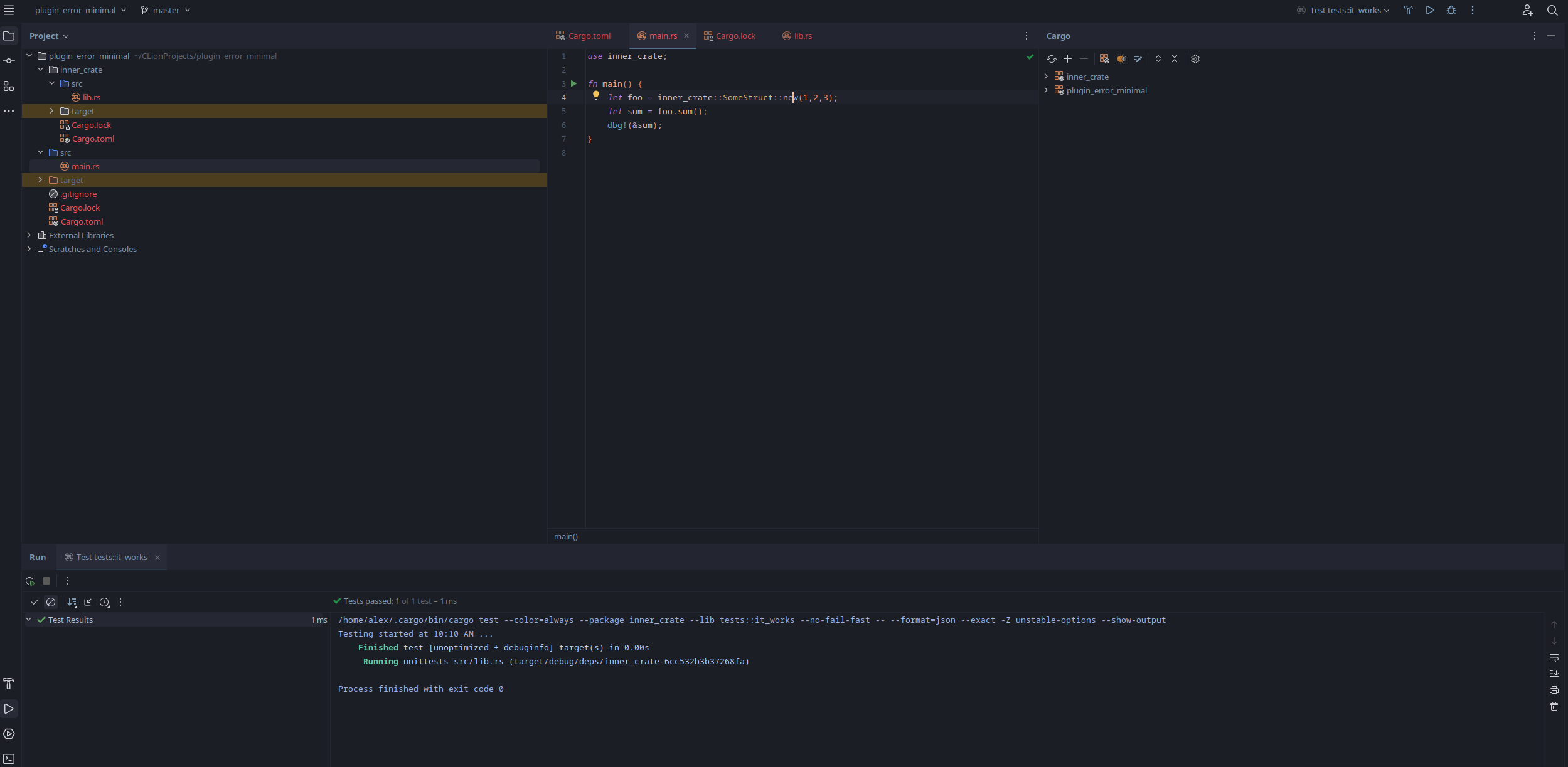This screenshot has height=767, width=1568.
Task: Build the project with top hammer icon
Action: click(x=1408, y=10)
